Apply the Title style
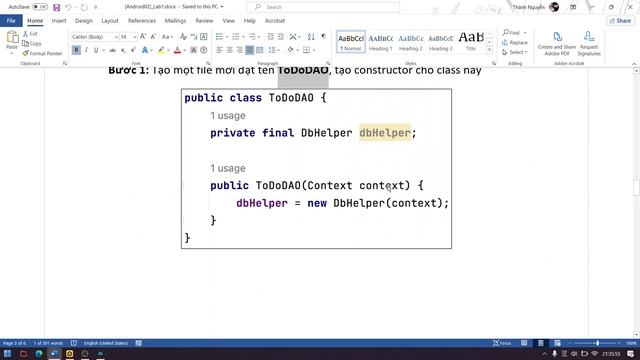Screen dimensions: 640x360 471,42
